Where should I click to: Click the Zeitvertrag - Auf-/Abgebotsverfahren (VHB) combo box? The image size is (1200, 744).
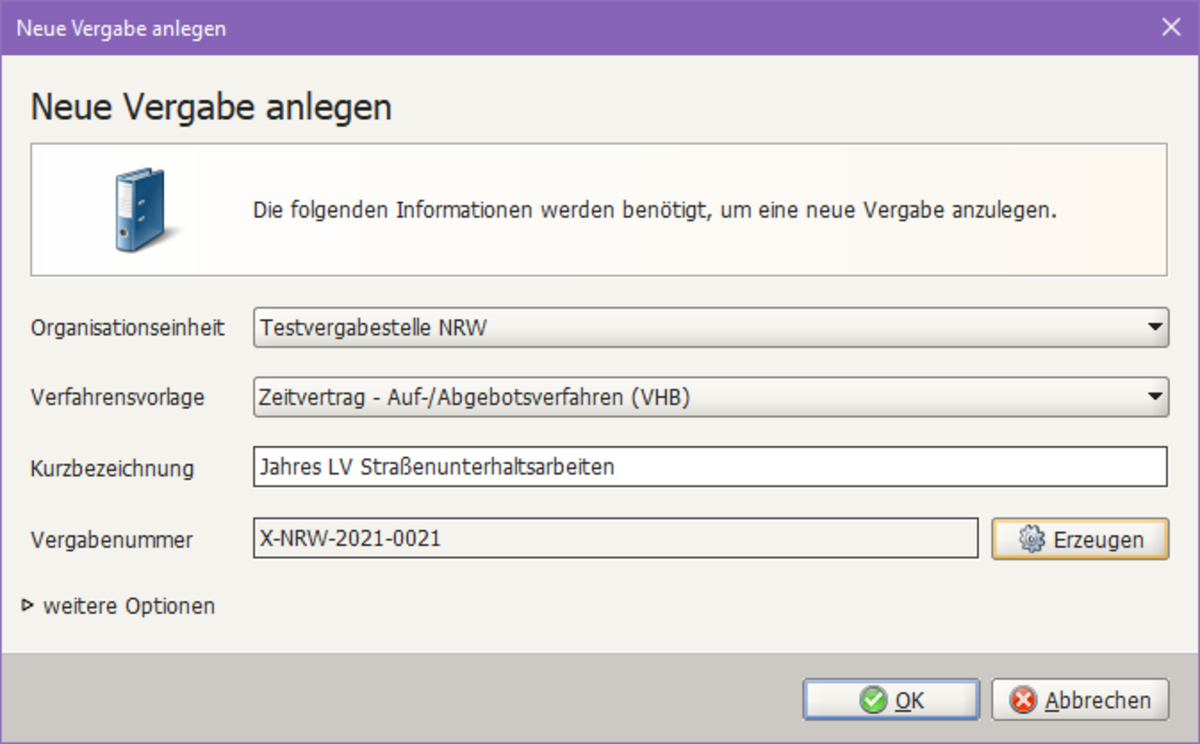[700, 397]
